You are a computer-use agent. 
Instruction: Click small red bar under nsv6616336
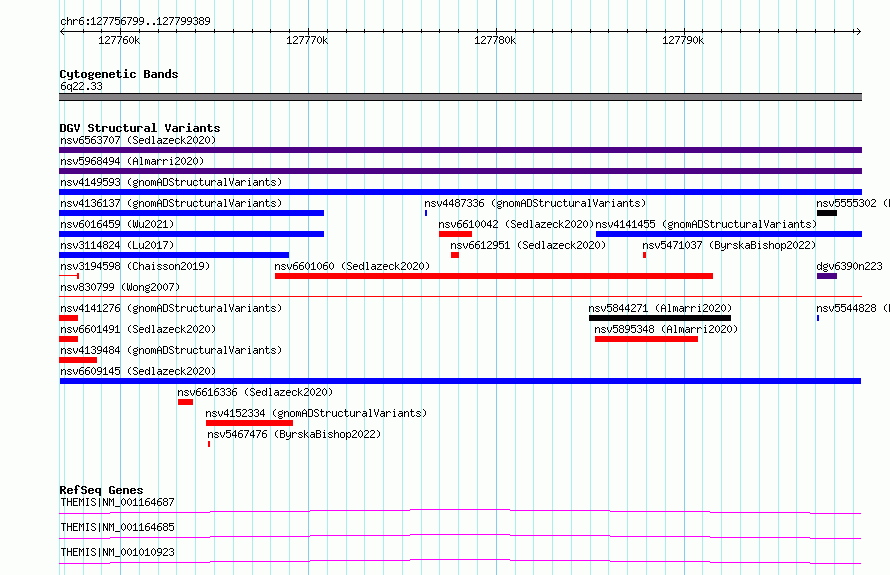[185, 402]
